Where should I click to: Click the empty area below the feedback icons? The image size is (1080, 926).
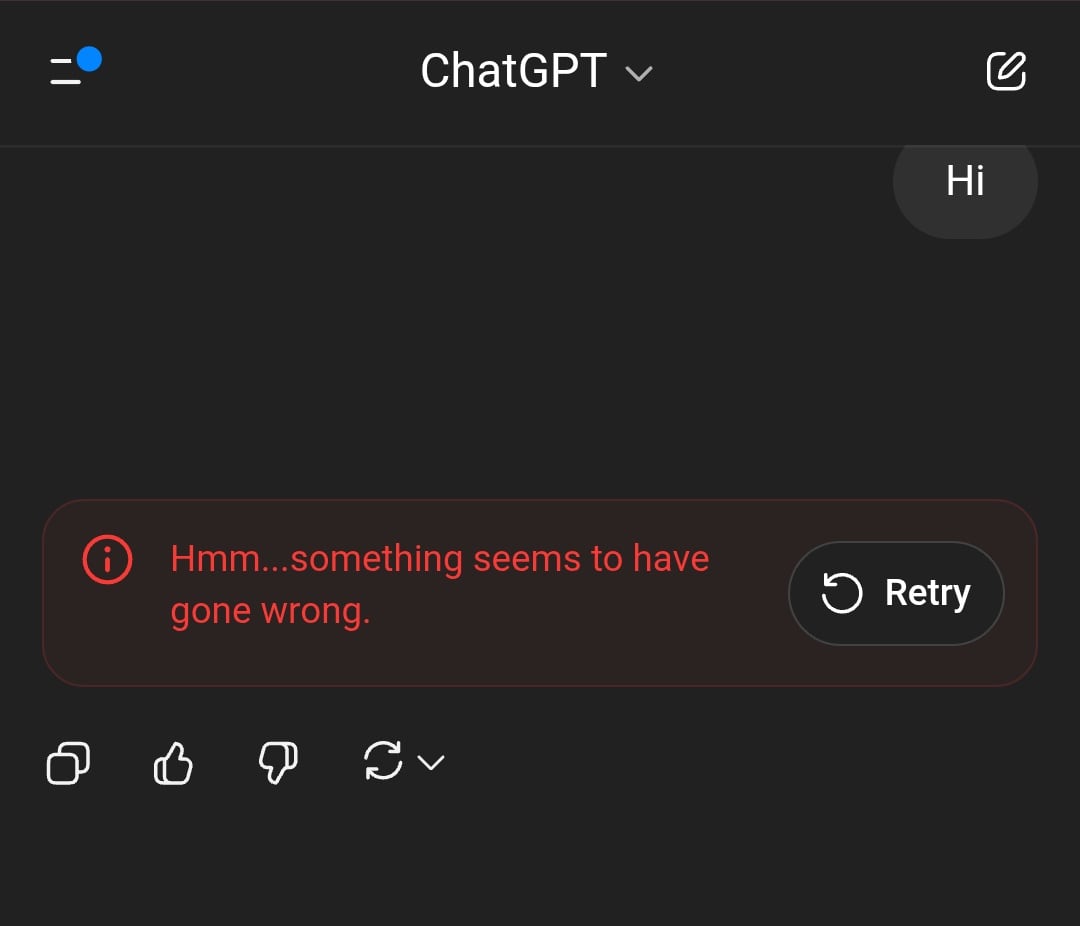[540, 860]
